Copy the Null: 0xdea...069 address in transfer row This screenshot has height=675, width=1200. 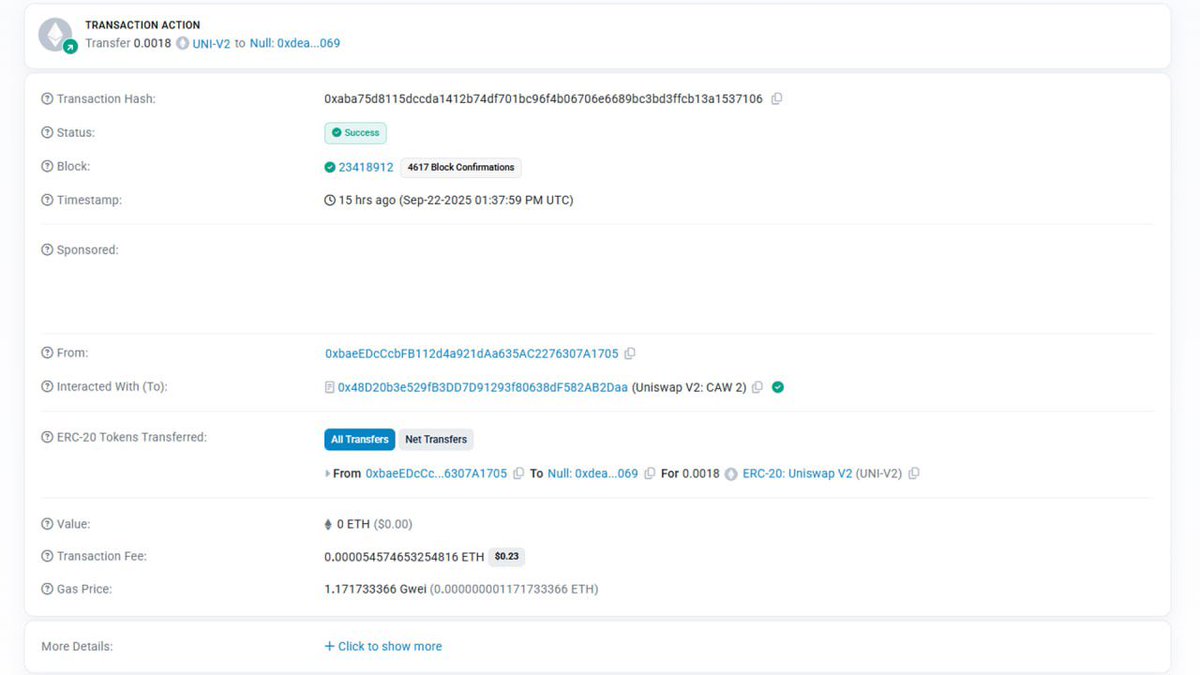point(650,473)
